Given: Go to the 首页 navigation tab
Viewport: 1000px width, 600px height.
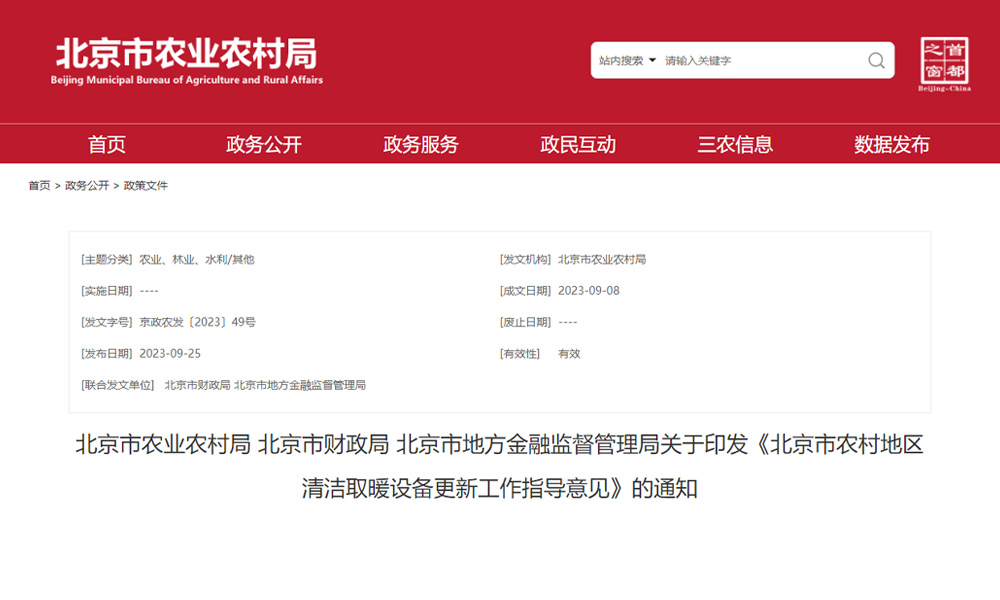Looking at the screenshot, I should 107,144.
